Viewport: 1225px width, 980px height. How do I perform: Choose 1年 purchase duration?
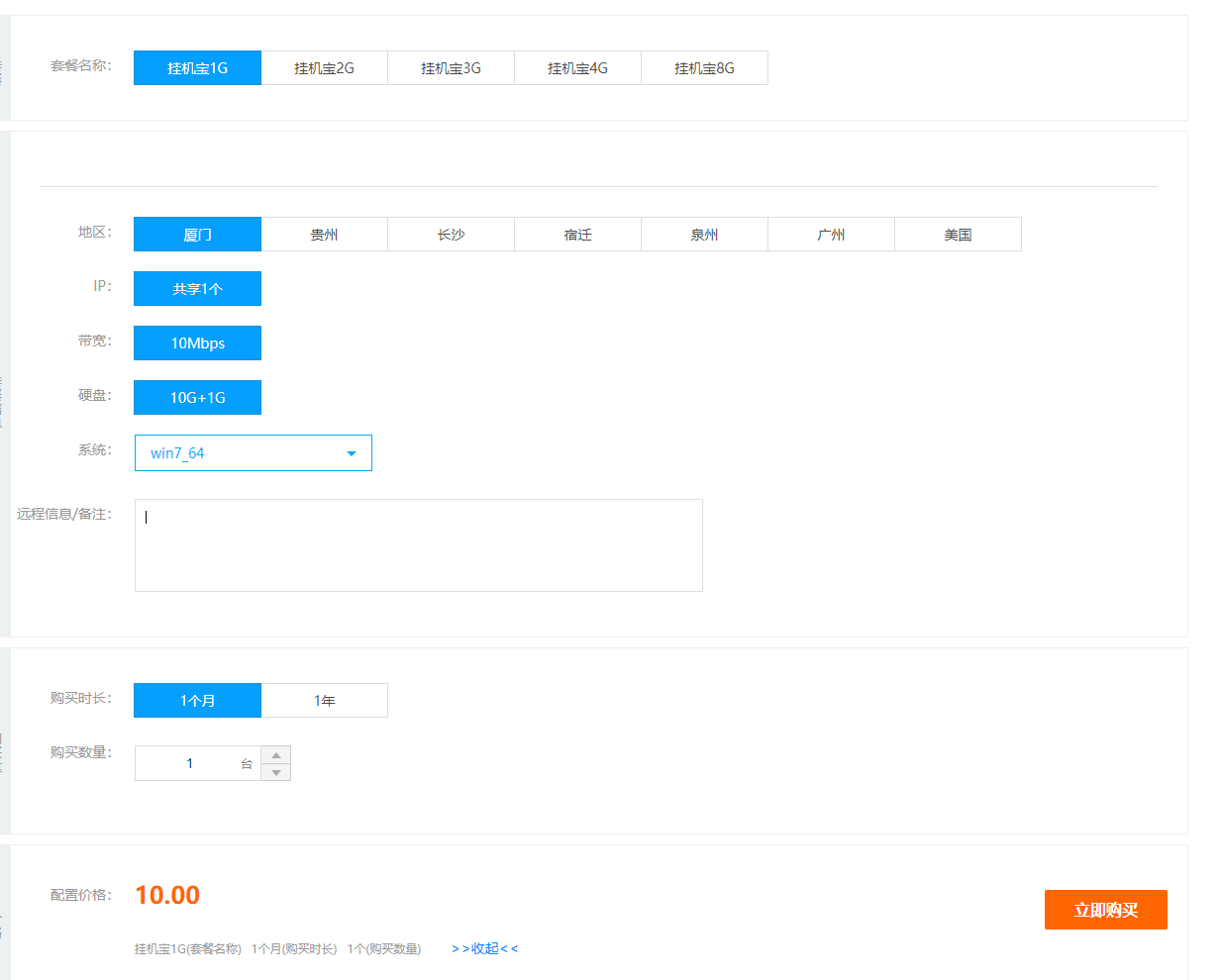pyautogui.click(x=324, y=701)
